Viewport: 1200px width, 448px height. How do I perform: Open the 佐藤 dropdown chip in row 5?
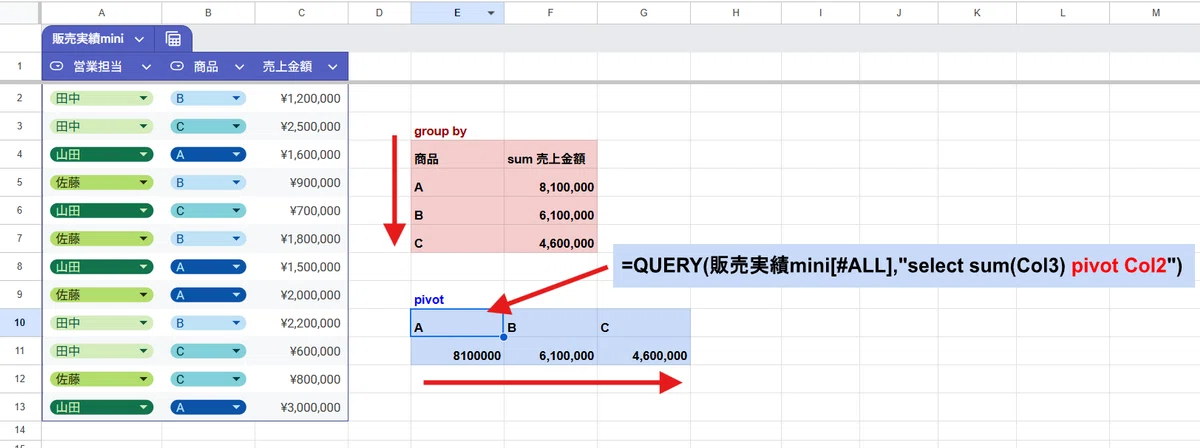coord(101,183)
